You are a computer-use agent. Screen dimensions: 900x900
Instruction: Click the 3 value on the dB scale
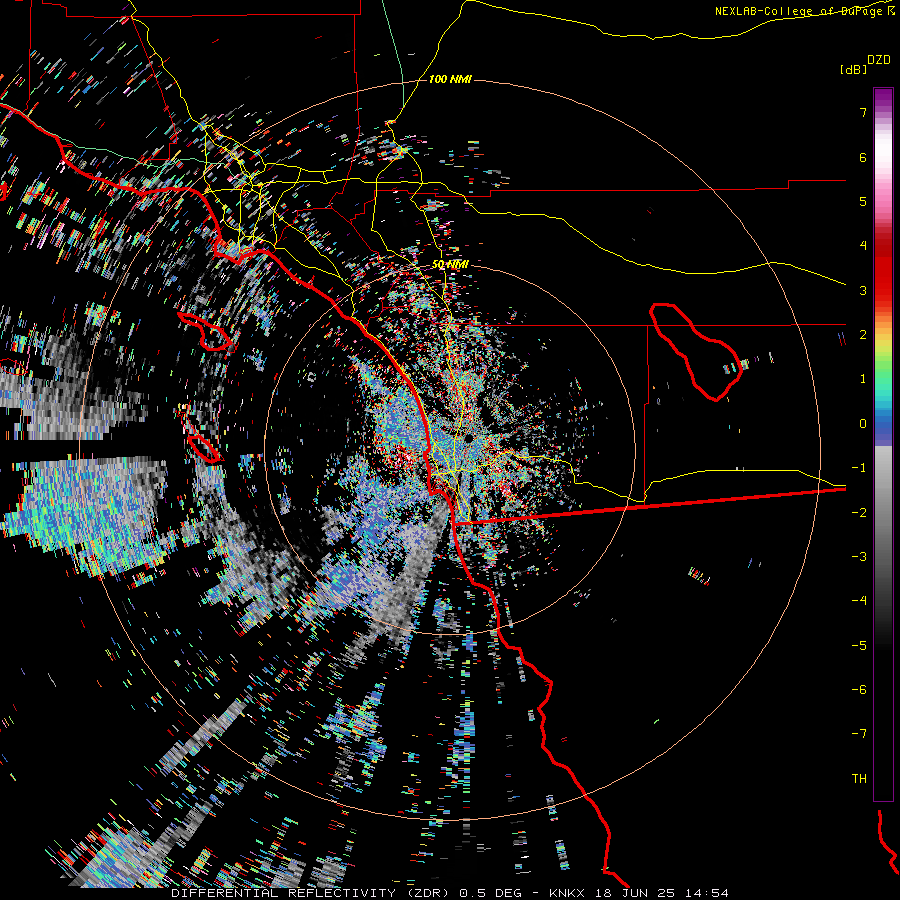point(863,290)
